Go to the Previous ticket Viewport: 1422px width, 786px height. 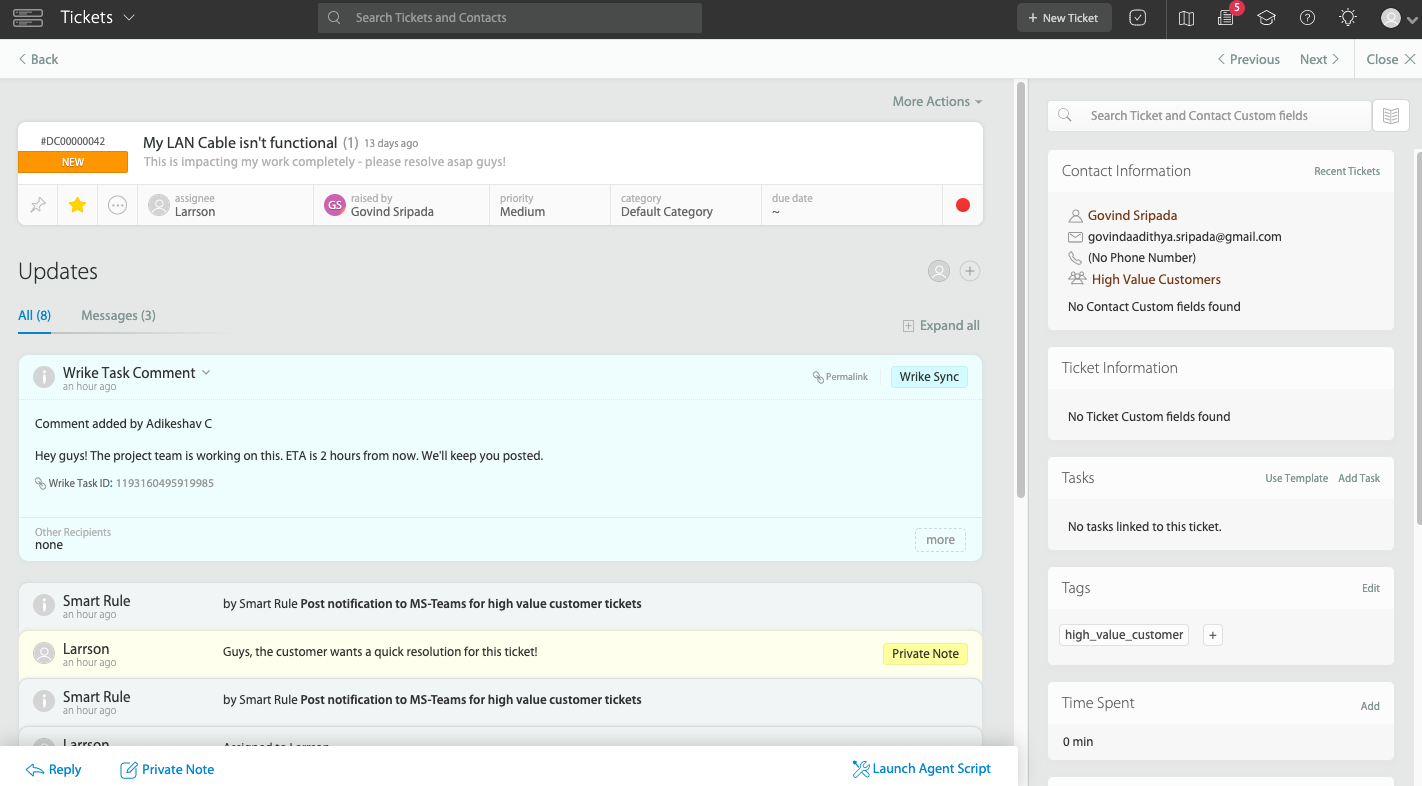[1249, 59]
